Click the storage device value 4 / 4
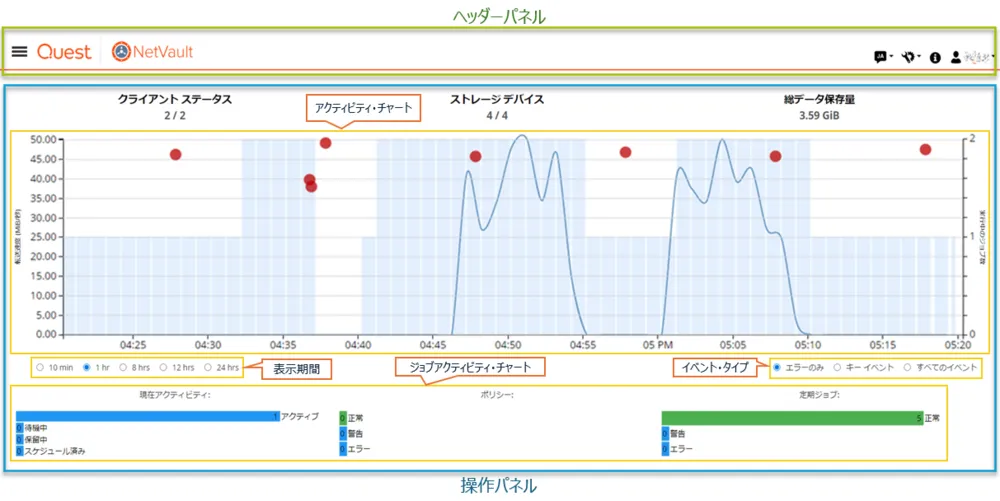Viewport: 1000px width, 501px height. pos(497,115)
